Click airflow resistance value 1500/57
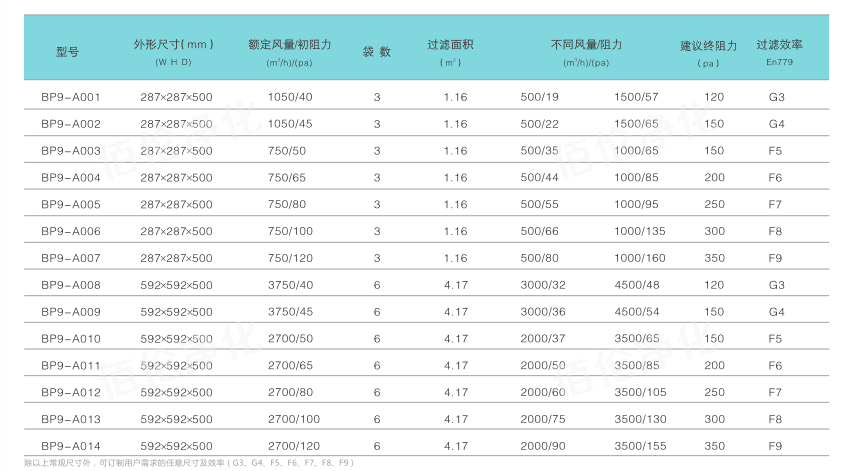854x471 pixels. [636, 97]
